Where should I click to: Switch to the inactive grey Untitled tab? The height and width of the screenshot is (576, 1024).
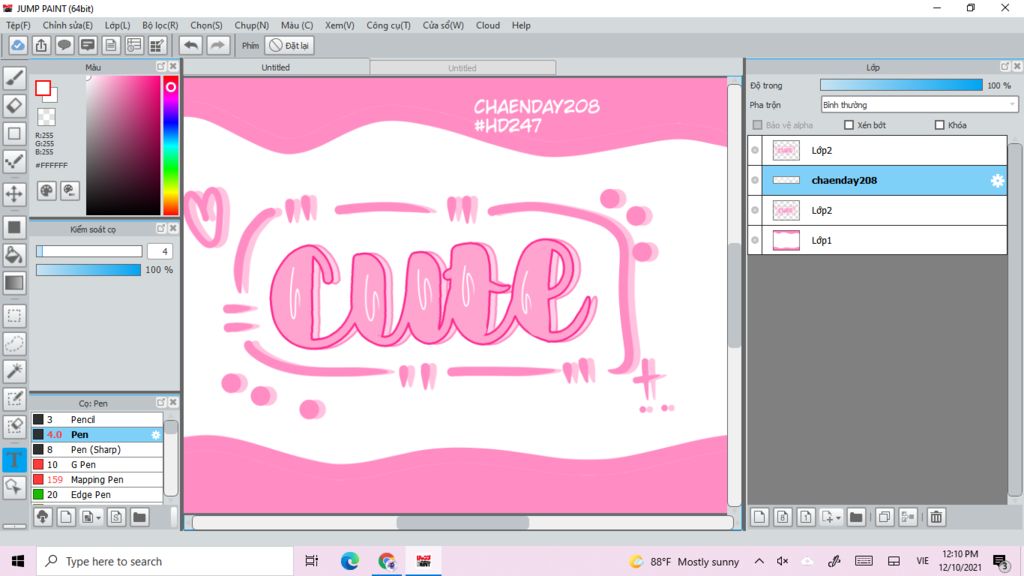click(462, 68)
